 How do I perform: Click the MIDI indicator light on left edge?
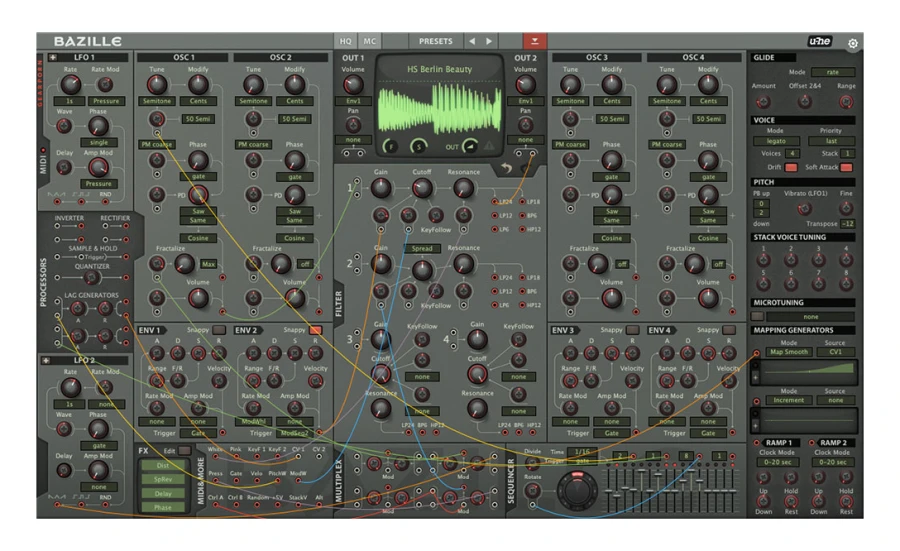pos(42,150)
